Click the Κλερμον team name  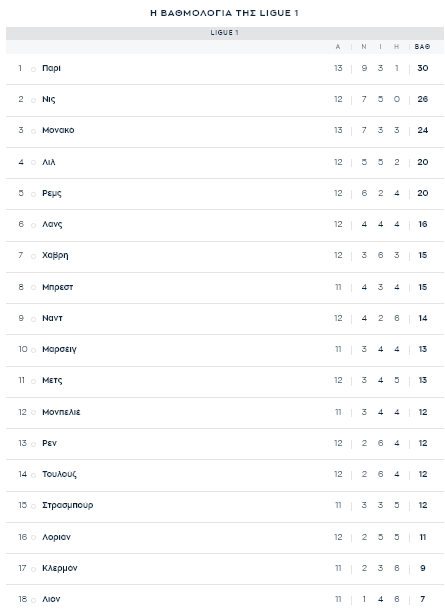coord(60,568)
